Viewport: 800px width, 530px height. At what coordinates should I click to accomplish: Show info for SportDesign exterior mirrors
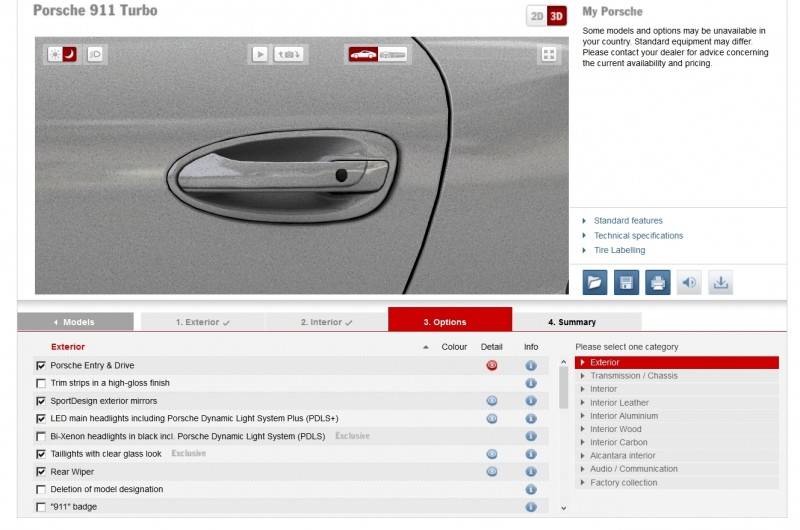coord(531,401)
